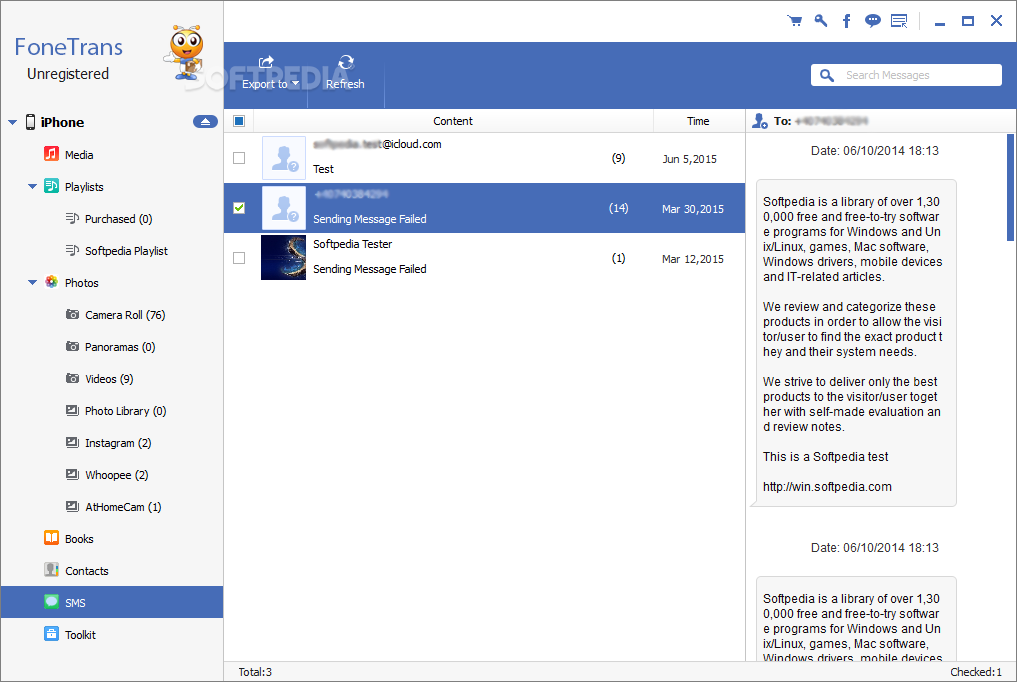Collapse the iPhone device tree

pos(12,122)
